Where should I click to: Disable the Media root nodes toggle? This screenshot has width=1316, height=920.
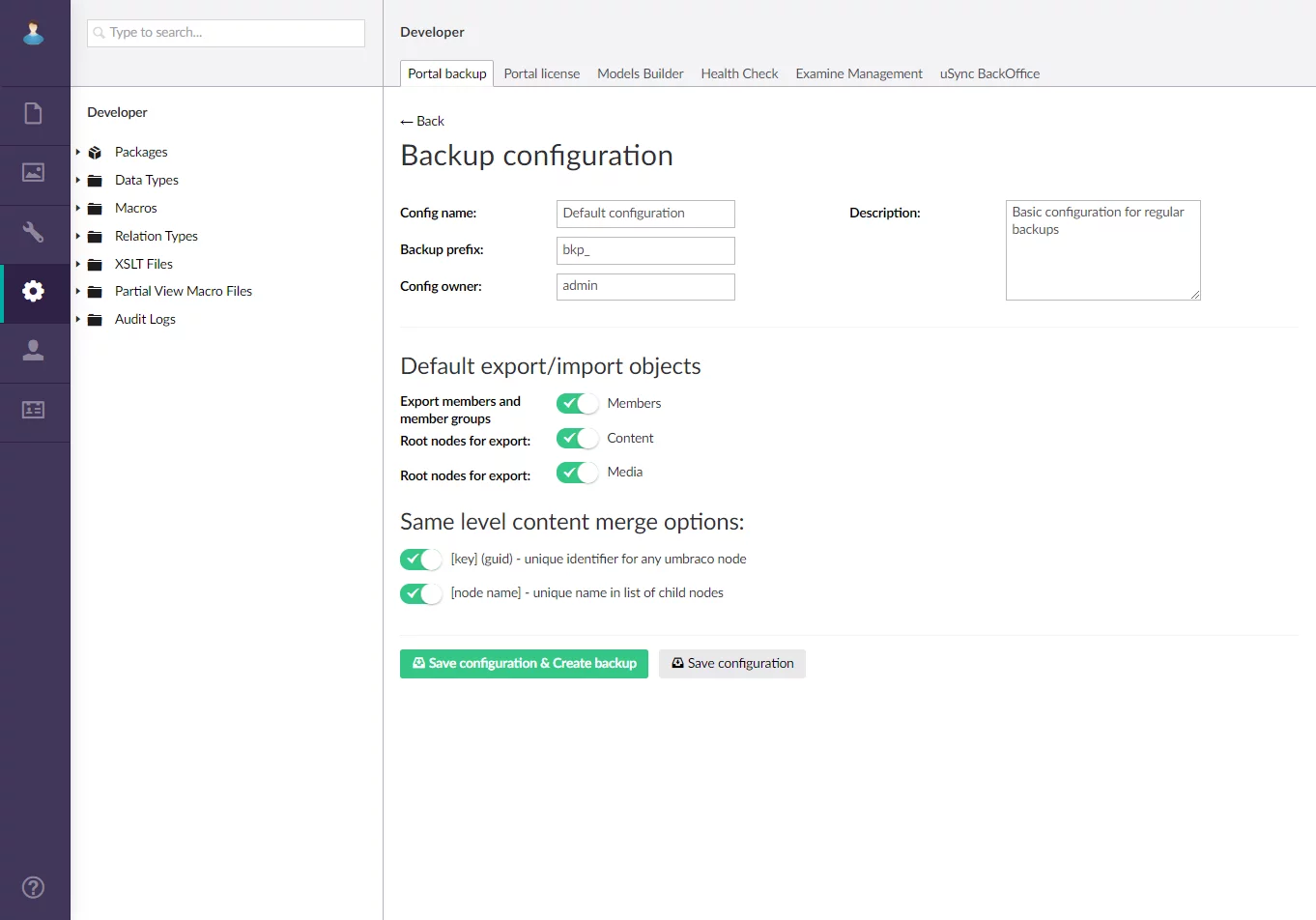(x=577, y=473)
